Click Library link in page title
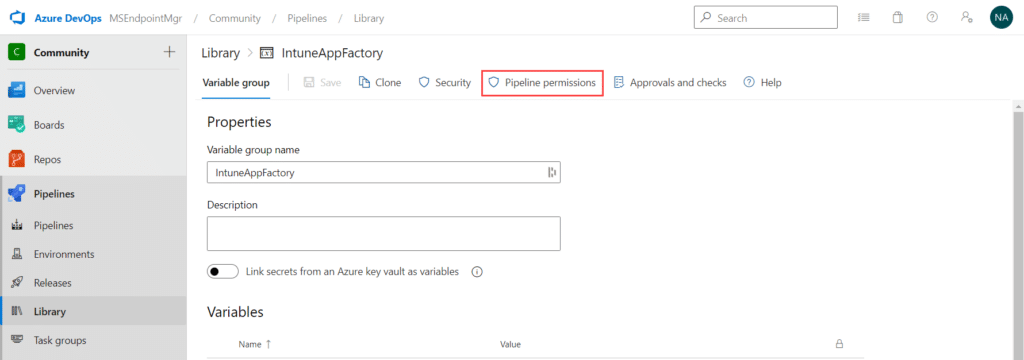Viewport: 1024px width, 360px height. [221, 53]
